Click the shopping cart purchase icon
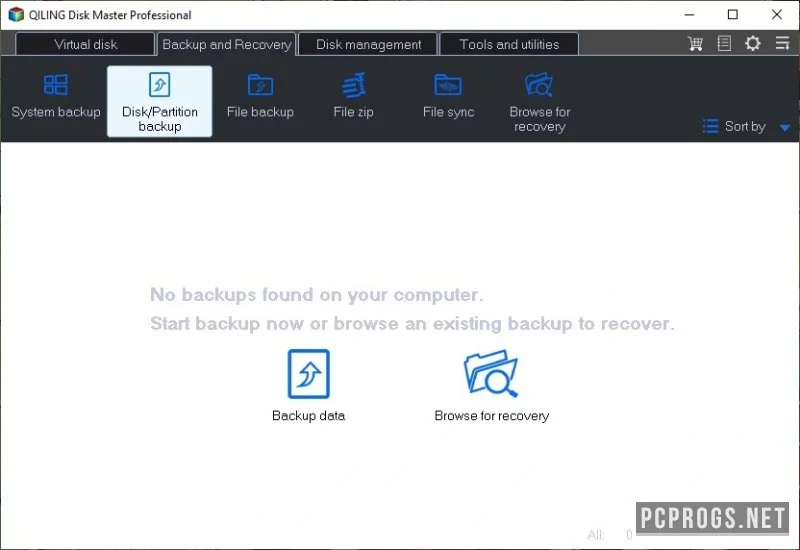800x550 pixels. 695,43
